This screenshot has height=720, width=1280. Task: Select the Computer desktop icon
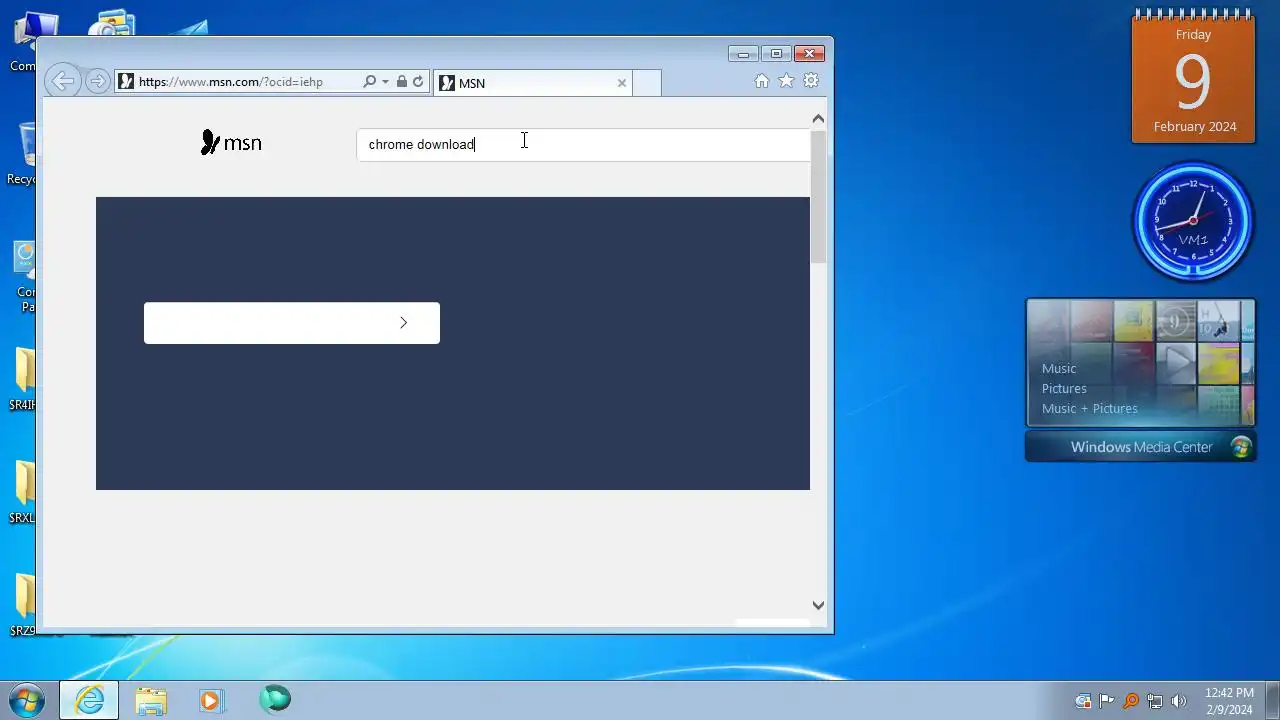pos(25,42)
